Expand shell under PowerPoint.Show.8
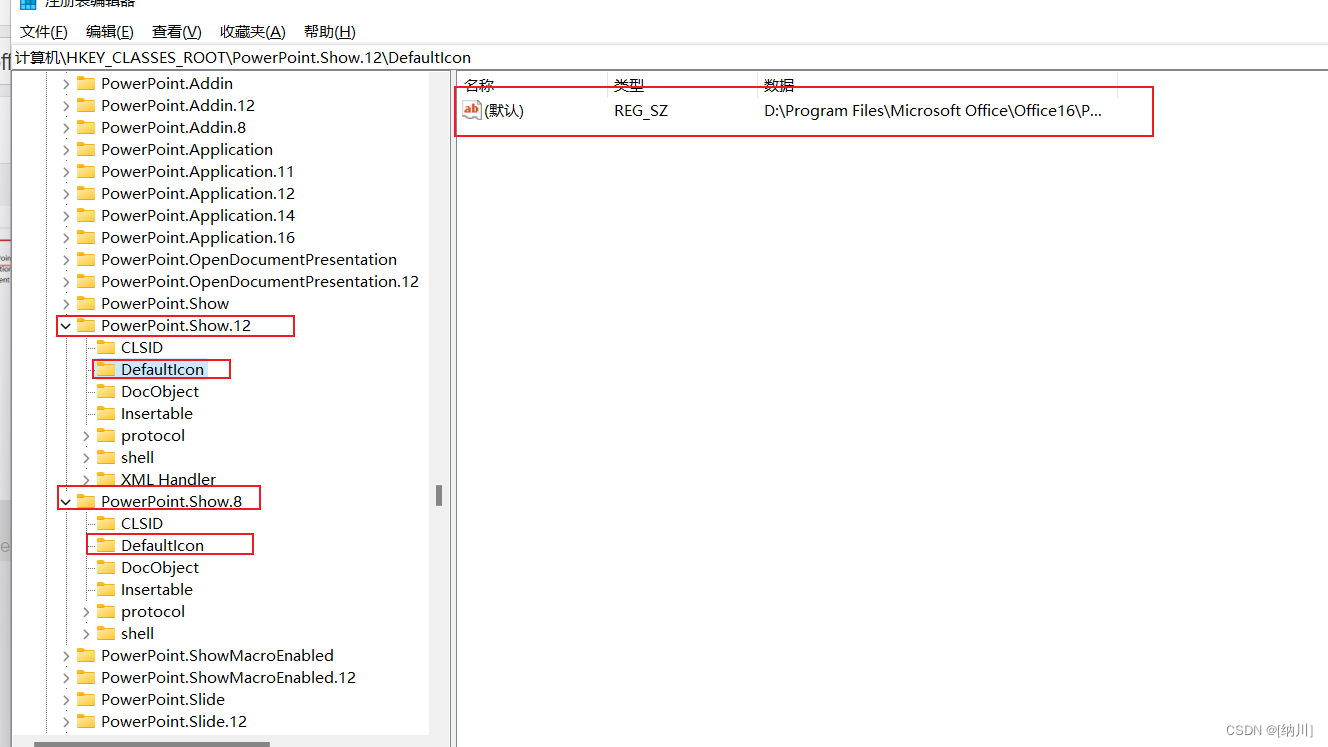The width and height of the screenshot is (1328, 747). (x=86, y=634)
